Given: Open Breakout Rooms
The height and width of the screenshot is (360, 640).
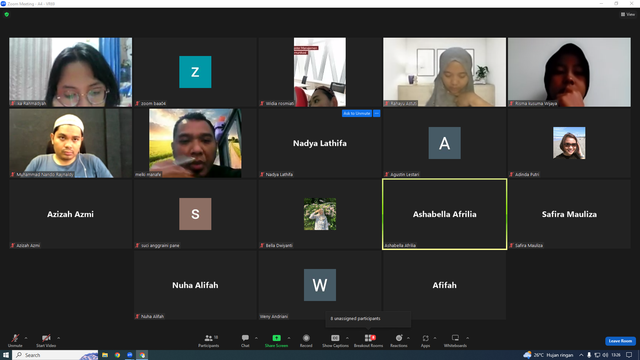Looking at the screenshot, I should (x=369, y=340).
